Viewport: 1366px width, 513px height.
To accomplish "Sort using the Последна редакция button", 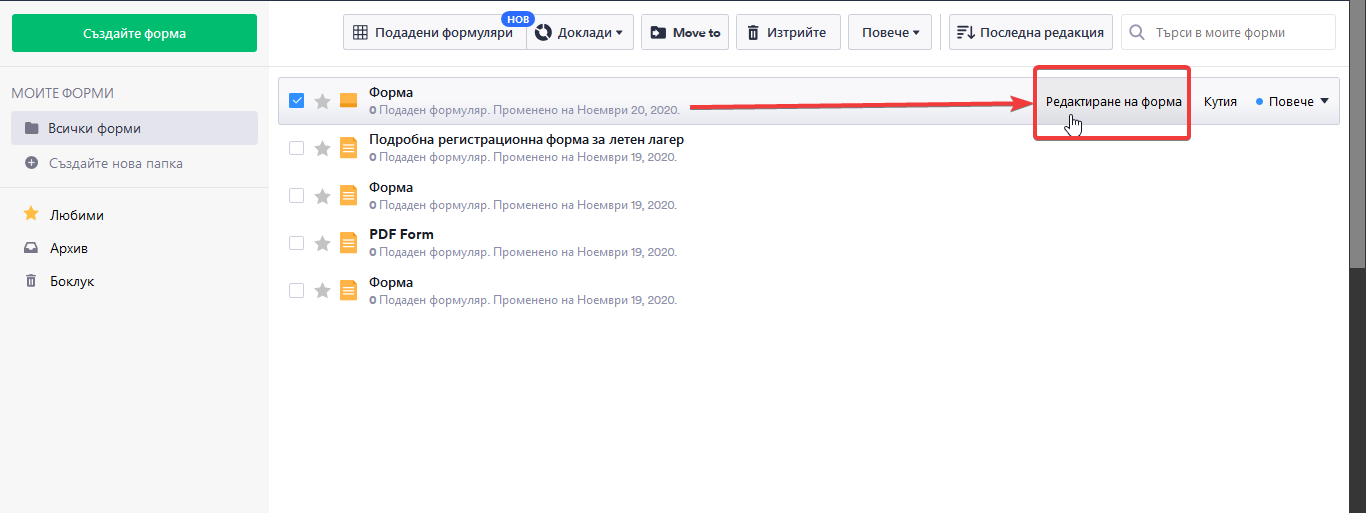I will (1031, 32).
